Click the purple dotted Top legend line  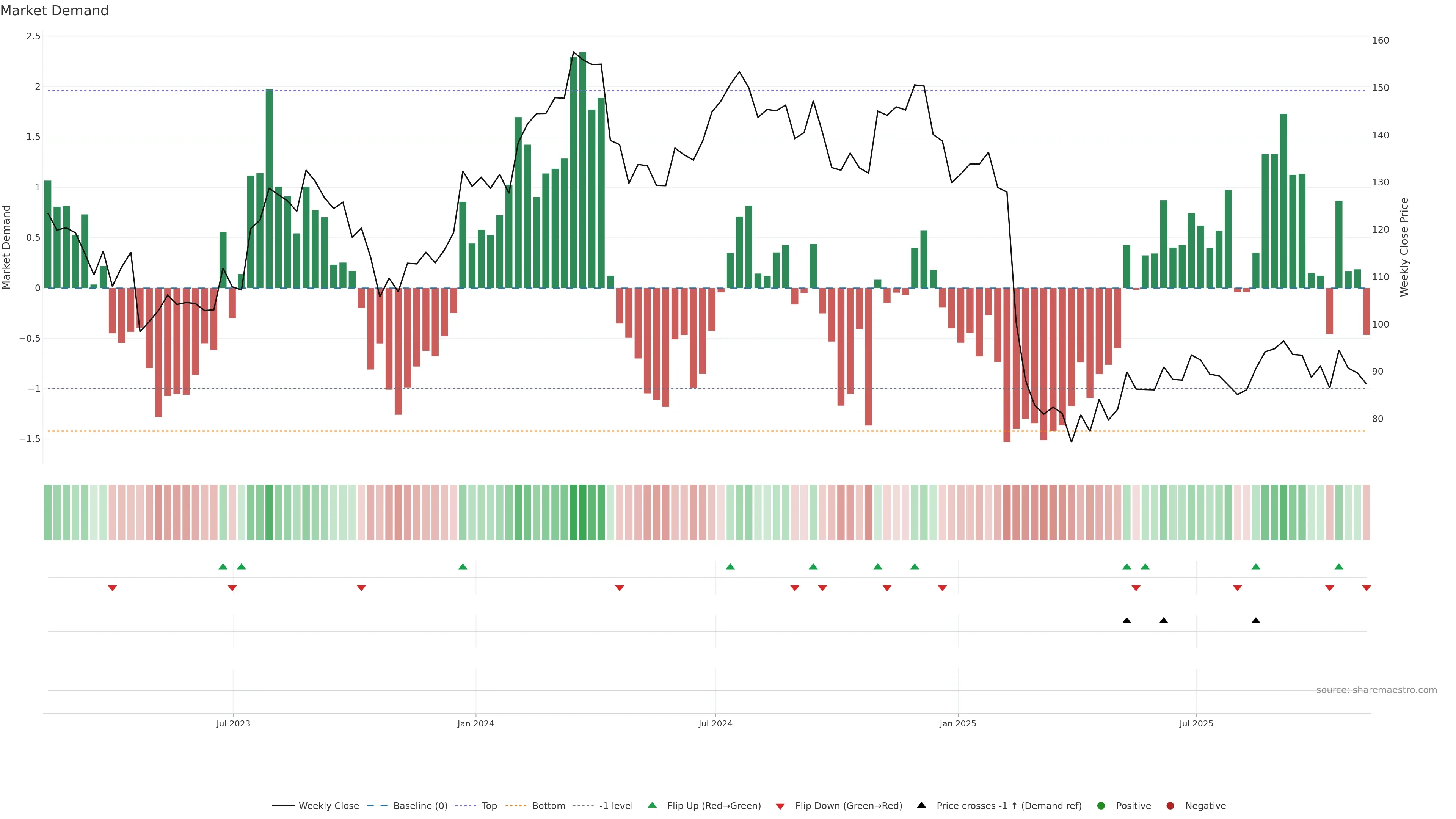(465, 806)
